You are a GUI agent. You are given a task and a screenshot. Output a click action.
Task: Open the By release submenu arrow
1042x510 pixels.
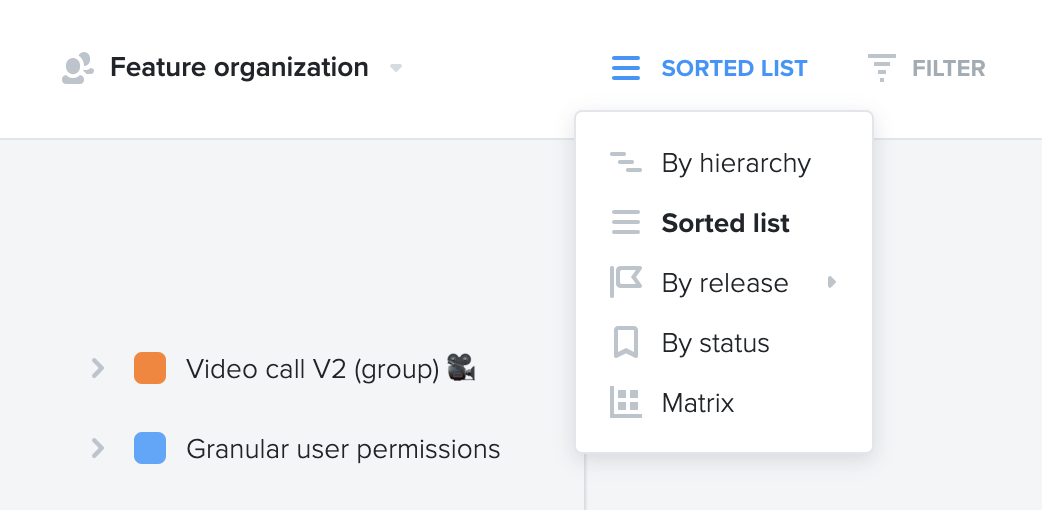click(x=831, y=282)
